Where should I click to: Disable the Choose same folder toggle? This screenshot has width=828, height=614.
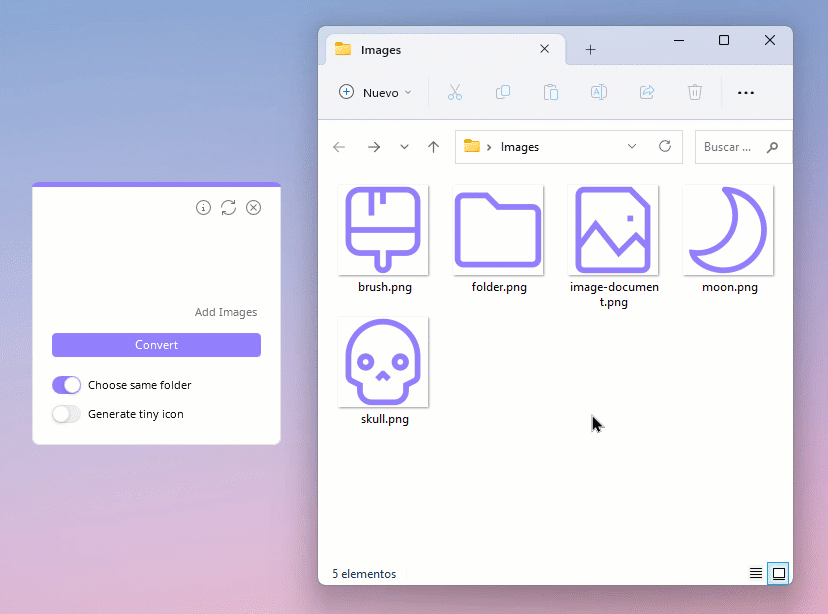(x=66, y=385)
